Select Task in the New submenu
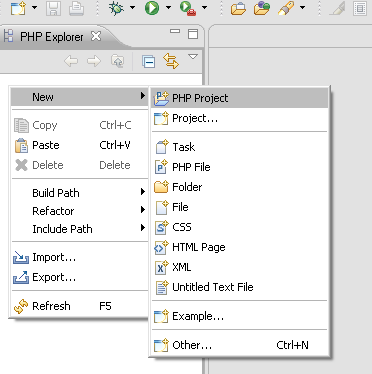This screenshot has width=372, height=374. pyautogui.click(x=239, y=147)
